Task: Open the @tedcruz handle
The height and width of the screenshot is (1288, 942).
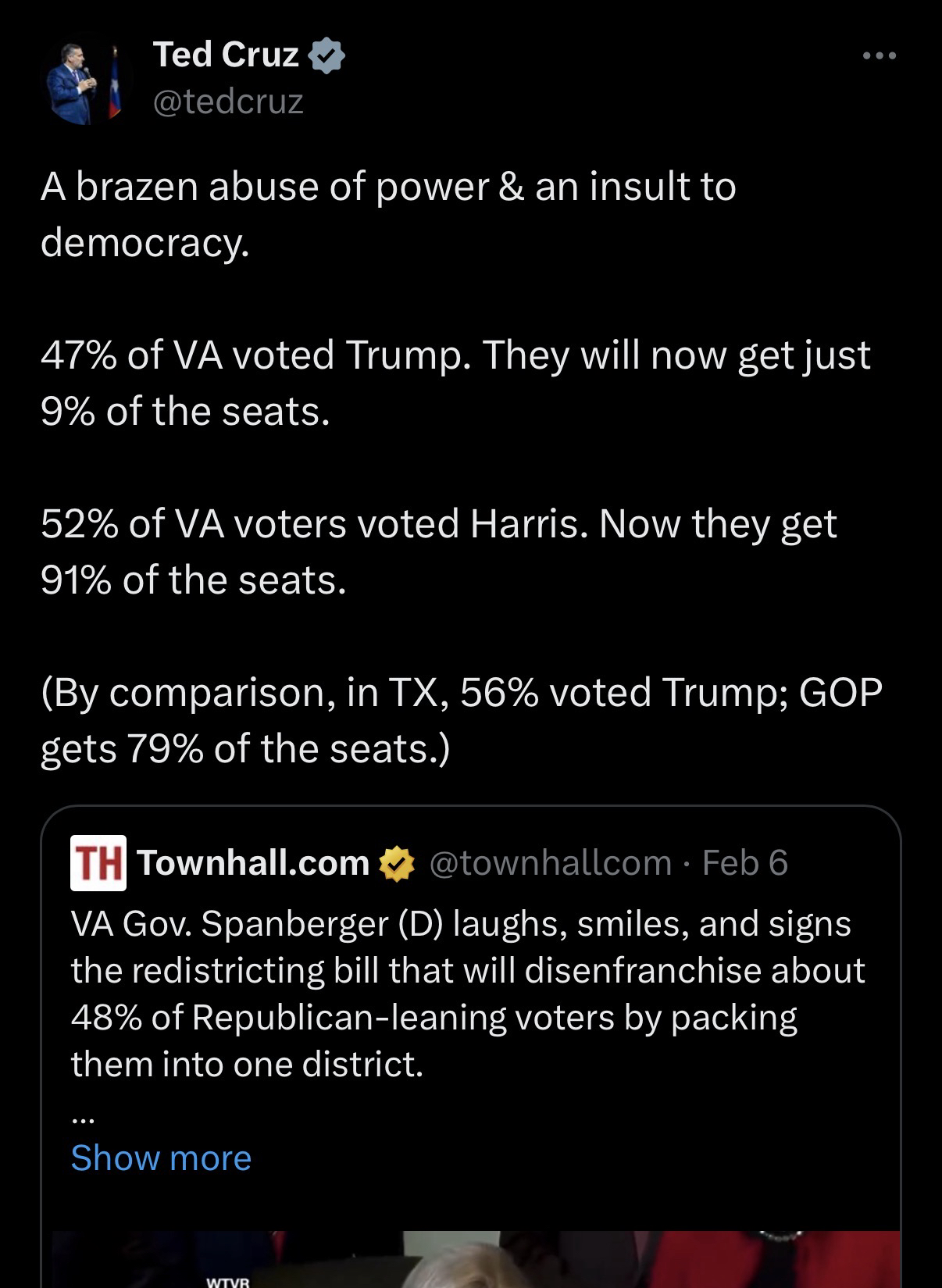Action: point(228,102)
